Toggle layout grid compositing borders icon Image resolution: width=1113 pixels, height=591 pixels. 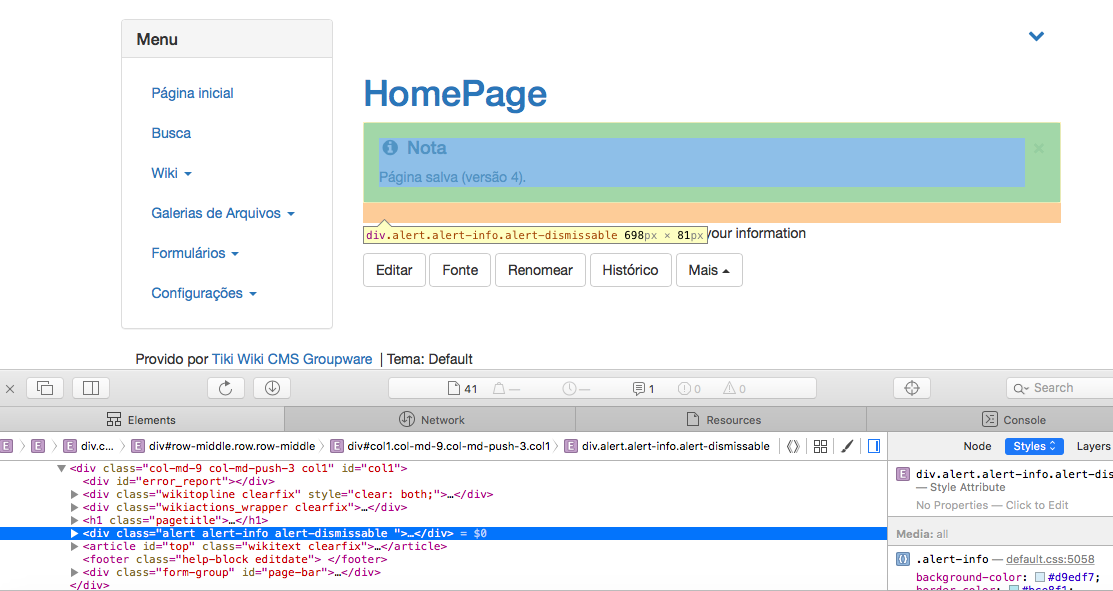click(821, 446)
